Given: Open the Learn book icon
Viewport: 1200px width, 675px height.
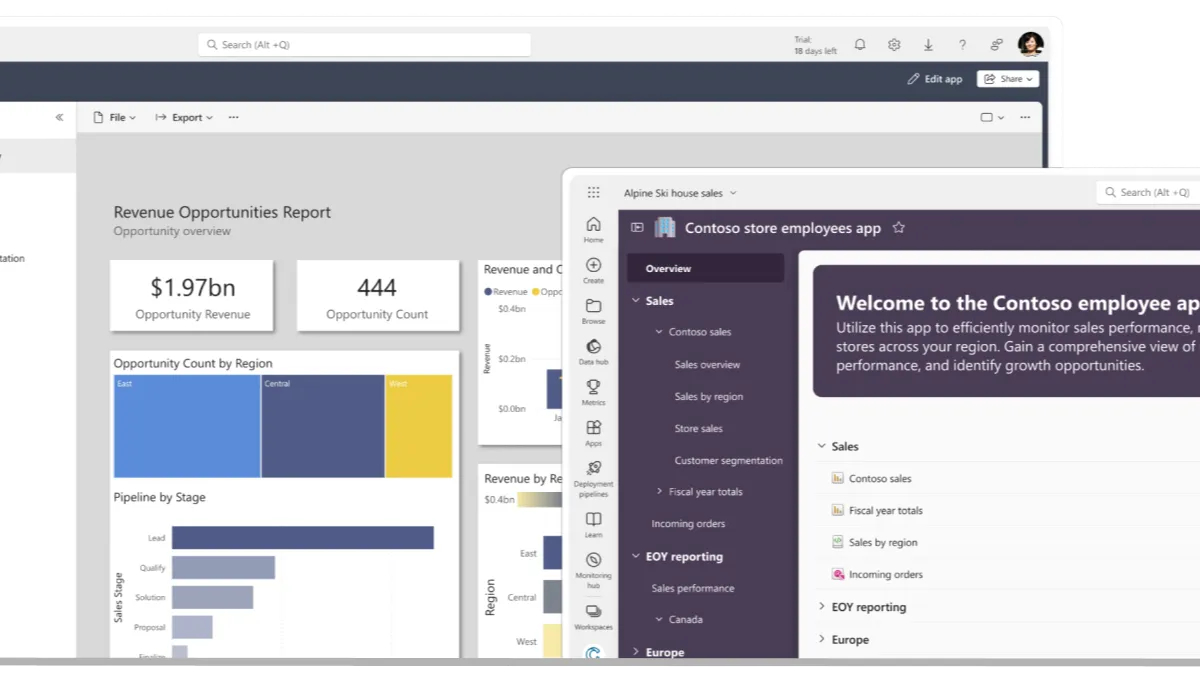Looking at the screenshot, I should pos(593,525).
